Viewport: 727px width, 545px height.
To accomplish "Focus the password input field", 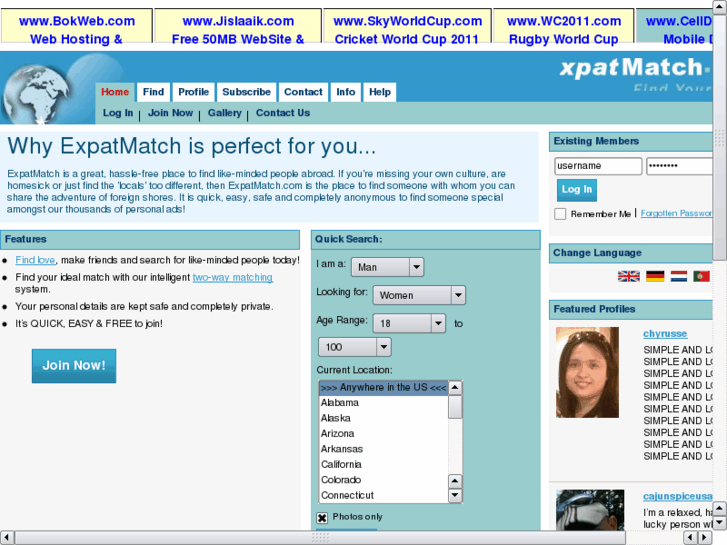I will pos(679,166).
